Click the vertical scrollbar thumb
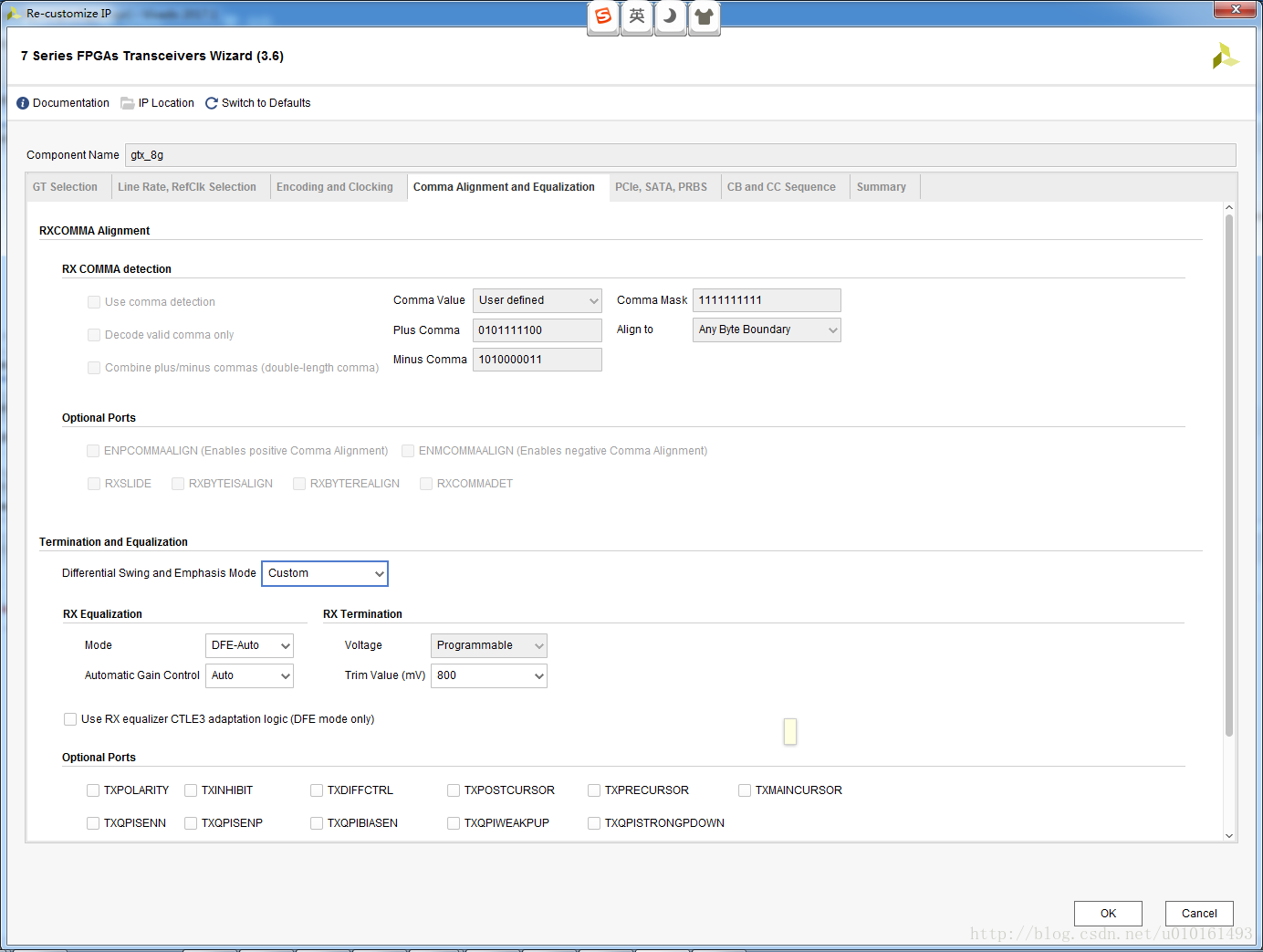 1229,475
